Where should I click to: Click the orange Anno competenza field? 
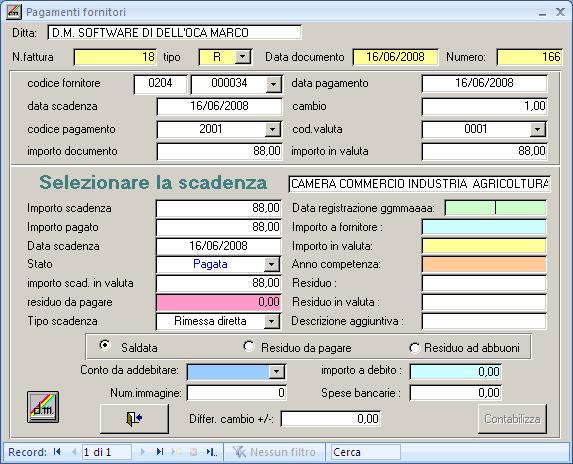[484, 265]
